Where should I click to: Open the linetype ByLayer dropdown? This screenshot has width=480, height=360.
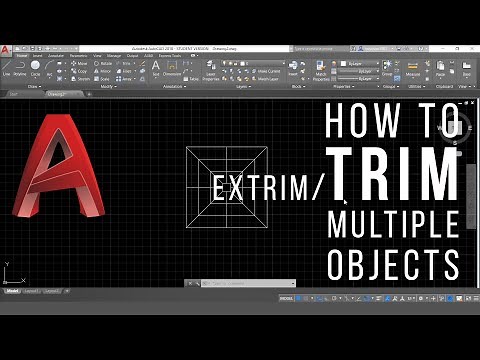click(359, 79)
